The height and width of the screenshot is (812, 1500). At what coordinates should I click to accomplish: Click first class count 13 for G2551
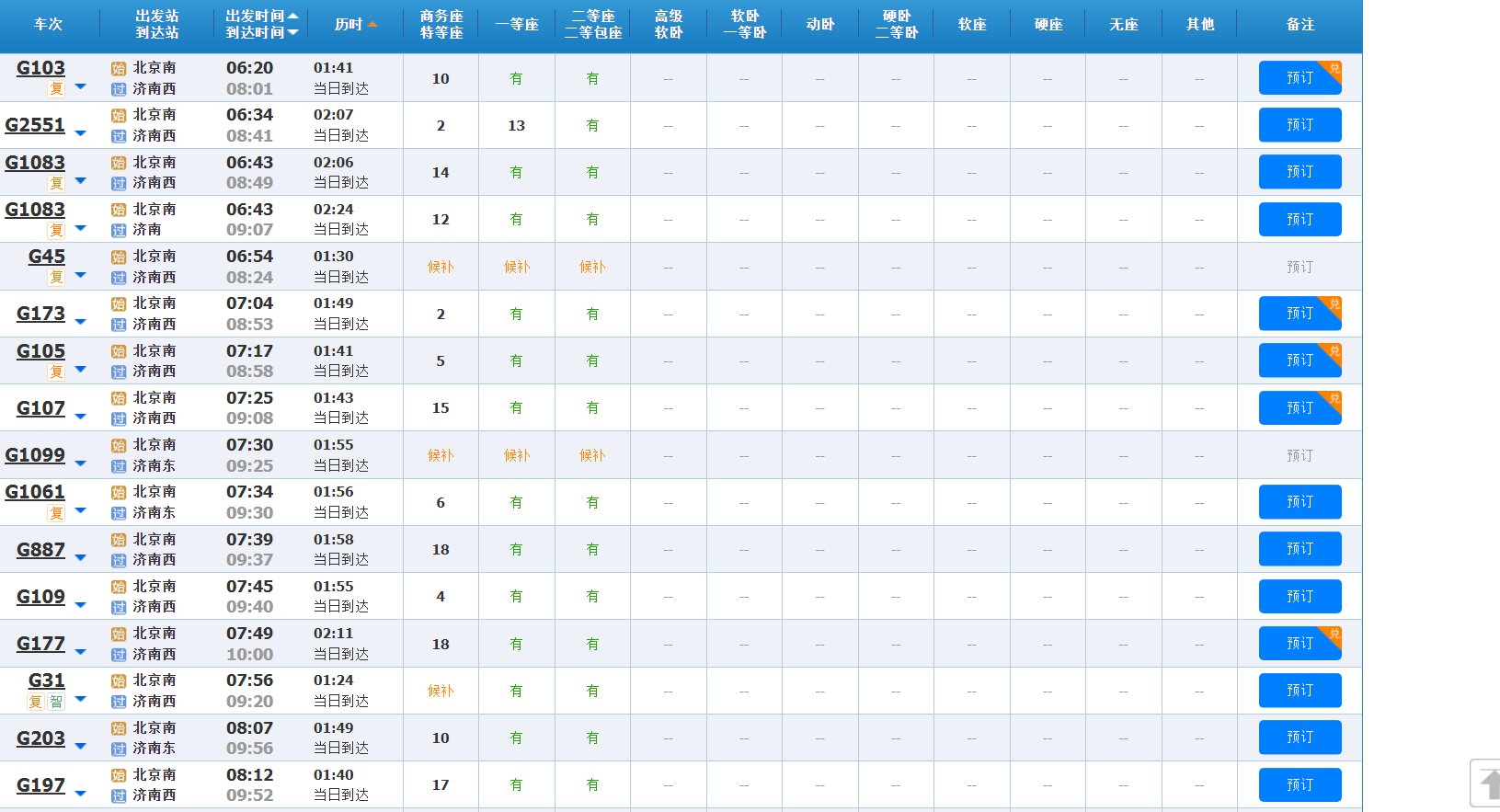click(x=517, y=126)
